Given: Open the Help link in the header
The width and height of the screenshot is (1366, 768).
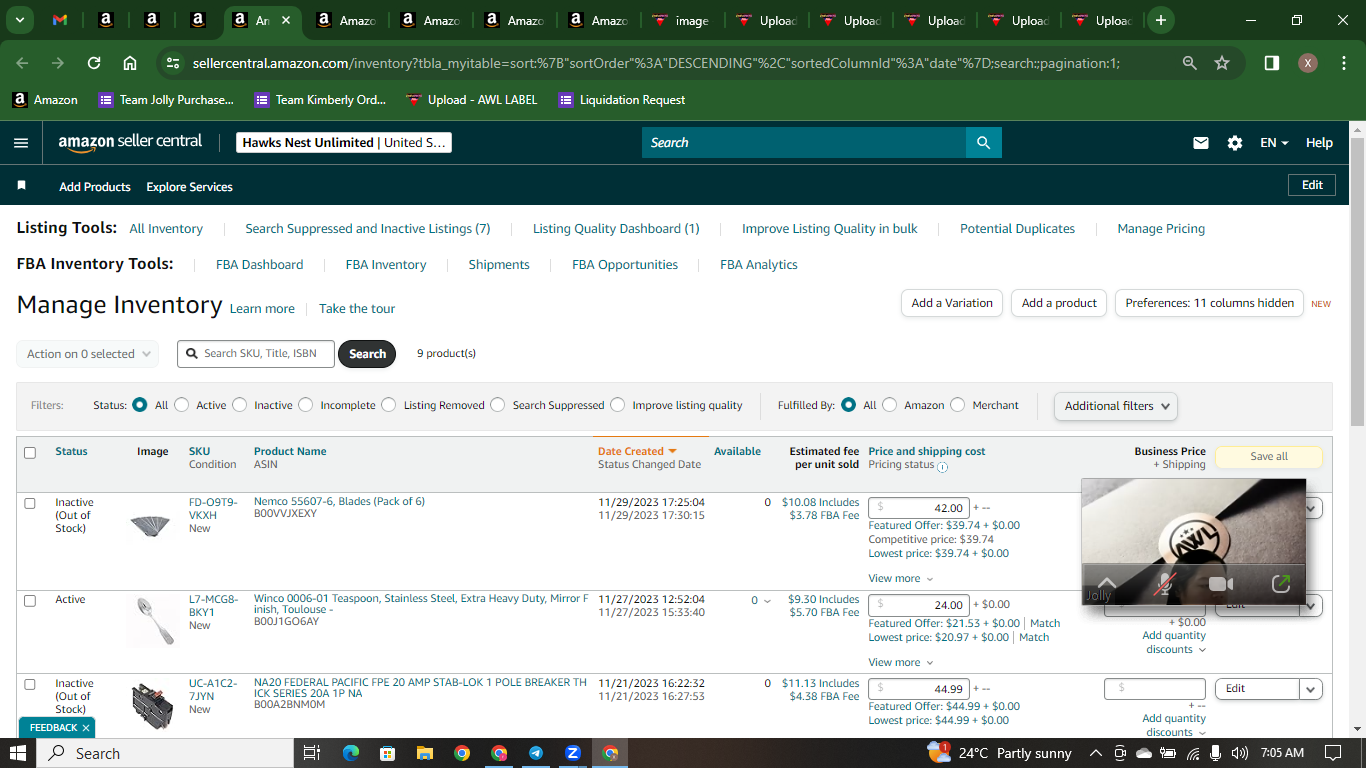Looking at the screenshot, I should pos(1319,143).
